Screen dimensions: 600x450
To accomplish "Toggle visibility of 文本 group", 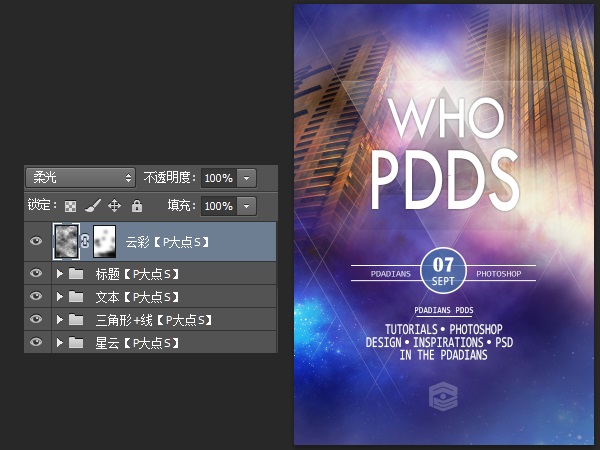I will coord(36,296).
